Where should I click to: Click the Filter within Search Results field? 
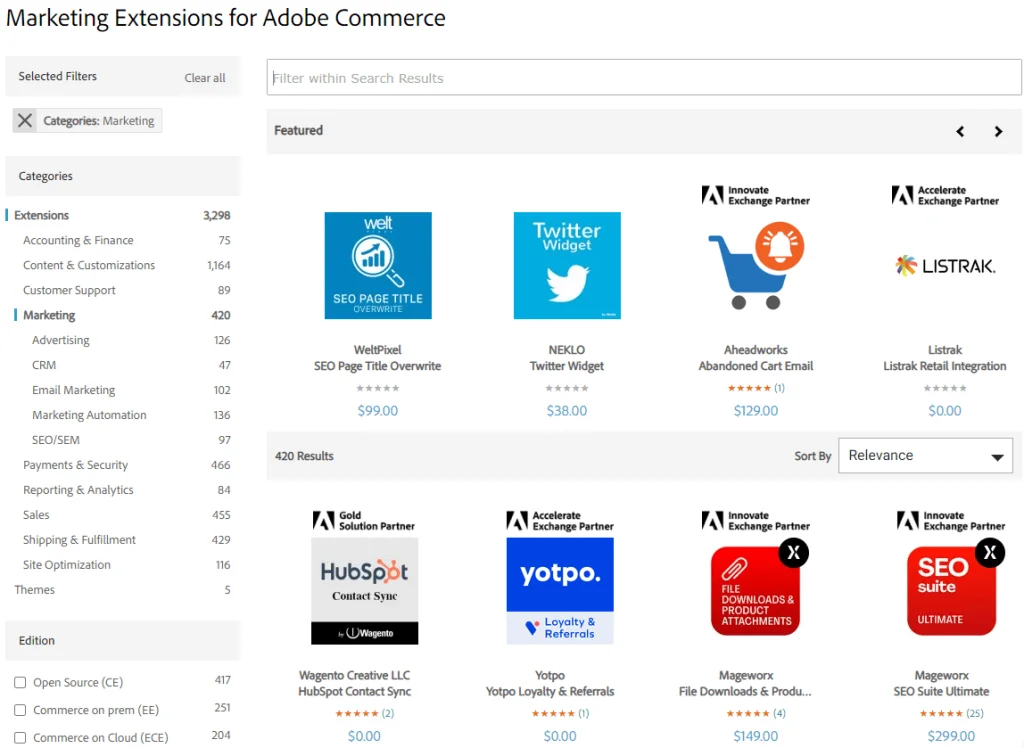(643, 78)
